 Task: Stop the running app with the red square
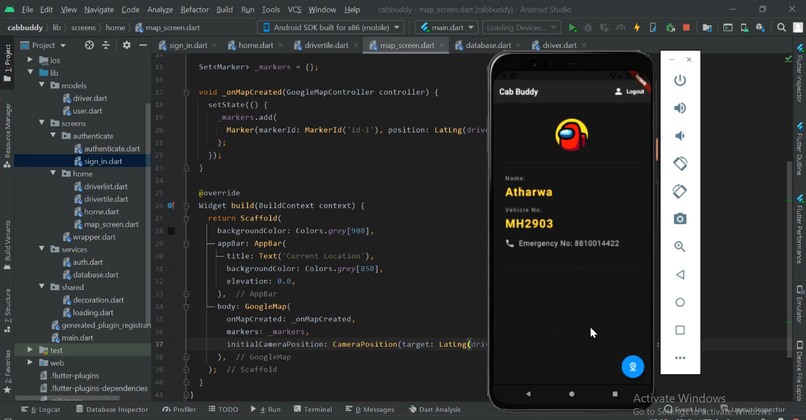(686, 28)
